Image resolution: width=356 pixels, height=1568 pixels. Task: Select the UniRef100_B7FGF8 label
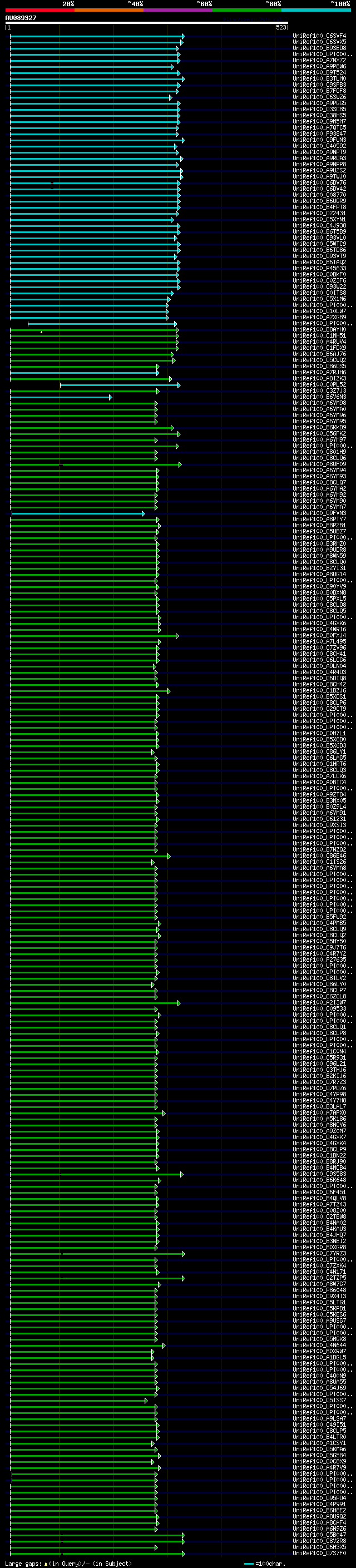pyautogui.click(x=319, y=91)
